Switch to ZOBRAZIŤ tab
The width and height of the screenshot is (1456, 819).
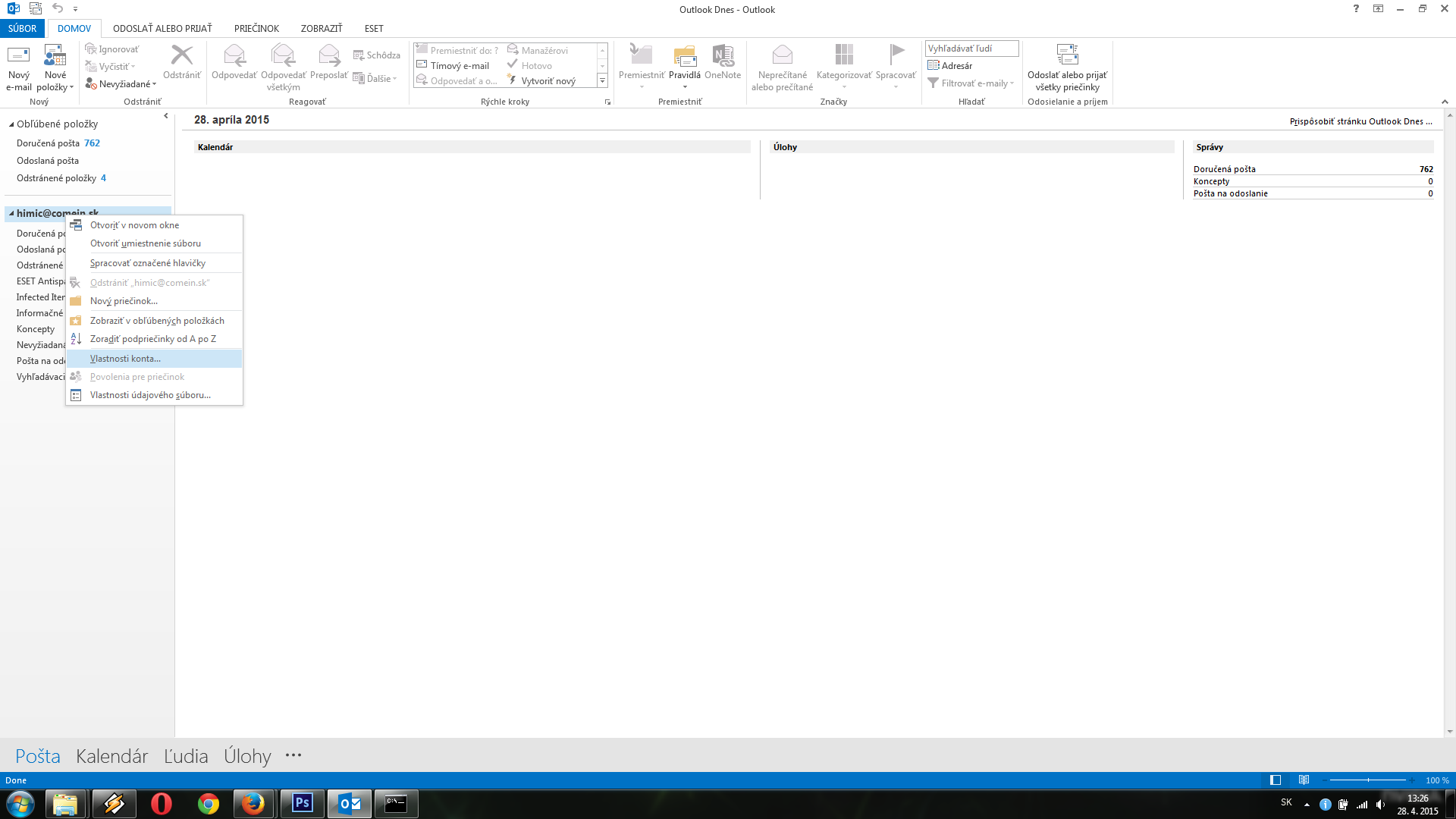[322, 29]
